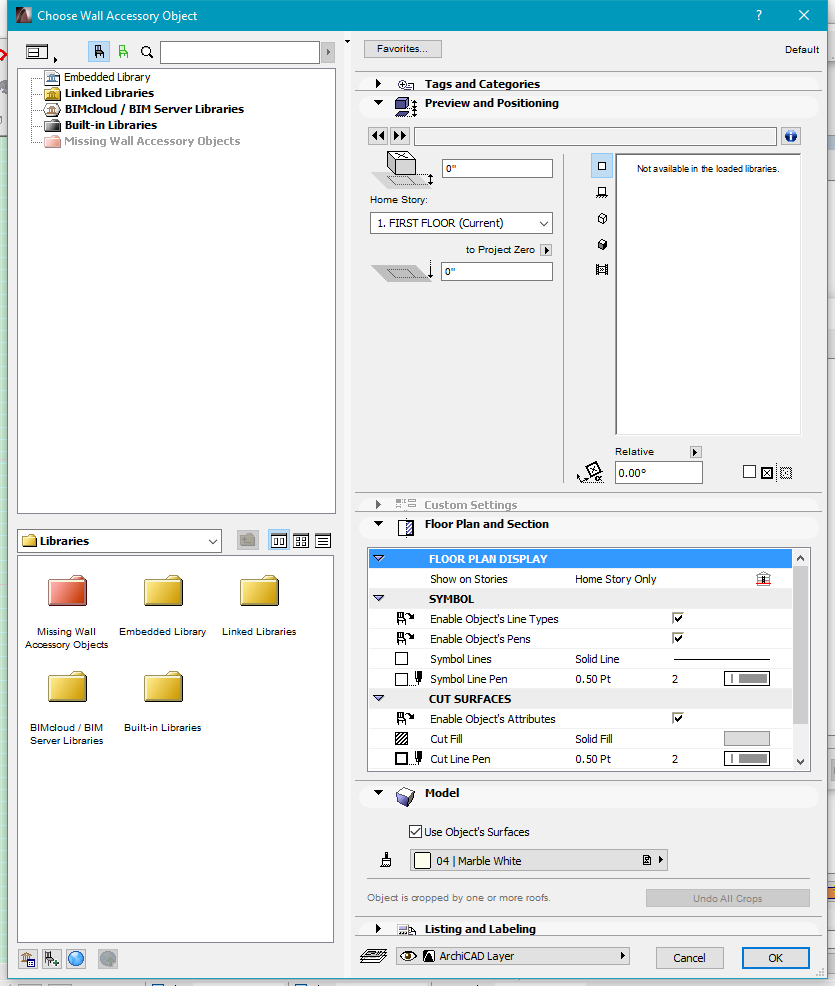Toggle the crossed-box anchor option
835x986 pixels.
coord(767,473)
